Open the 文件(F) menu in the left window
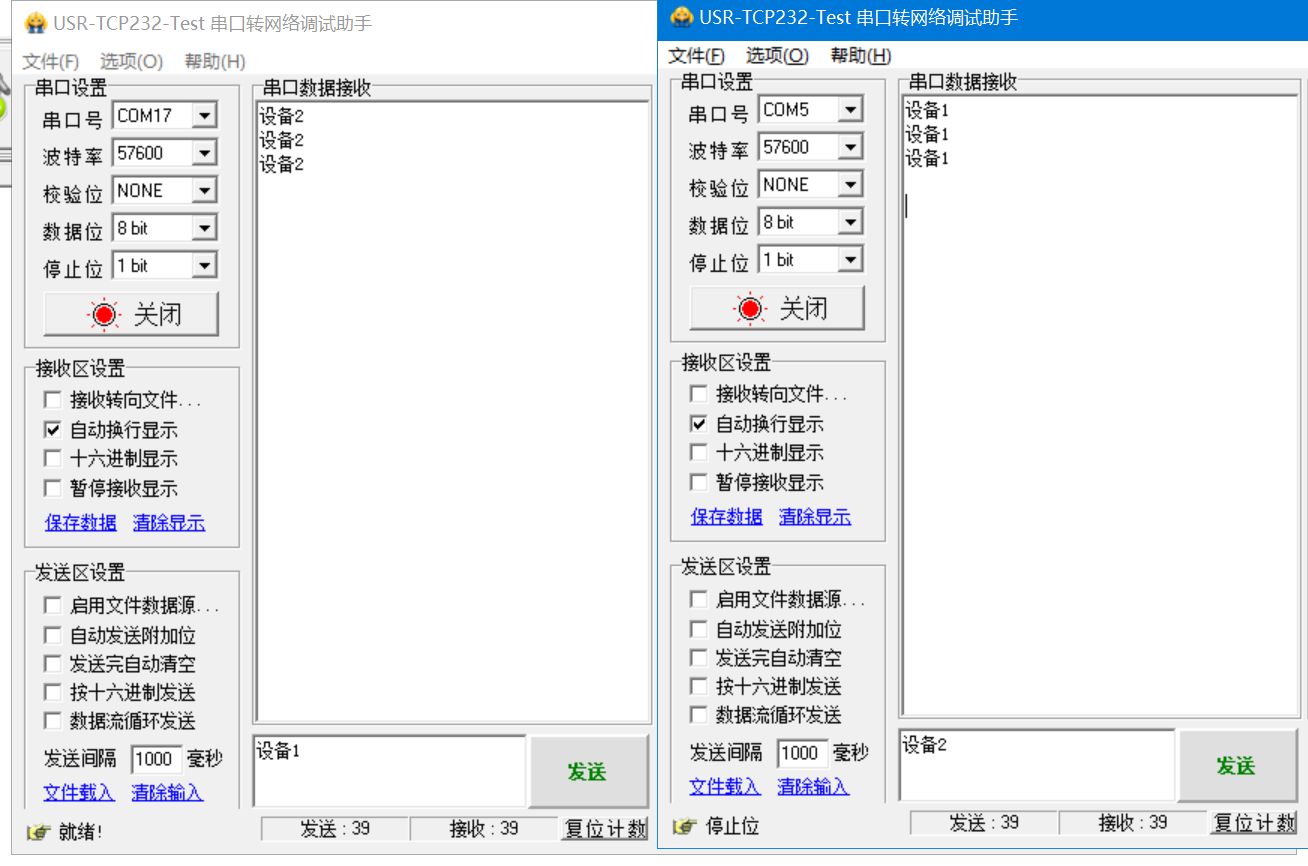Viewport: 1308px width, 866px height. tap(51, 62)
